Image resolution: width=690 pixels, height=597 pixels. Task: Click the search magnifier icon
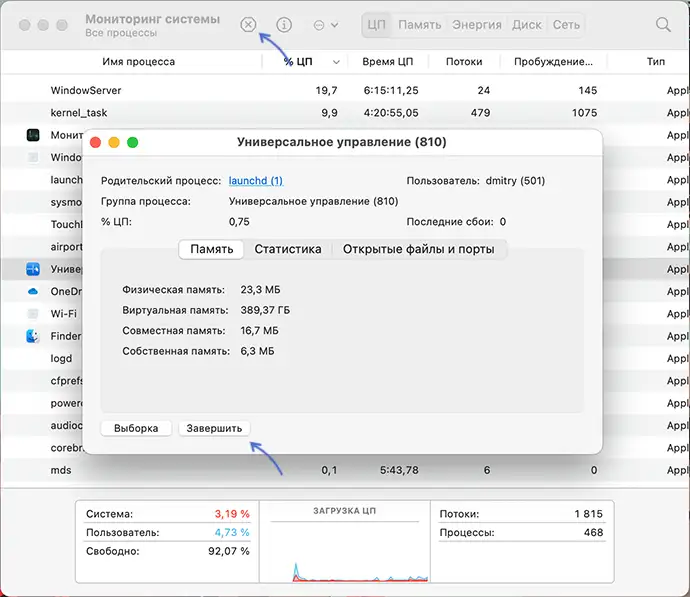coord(663,25)
